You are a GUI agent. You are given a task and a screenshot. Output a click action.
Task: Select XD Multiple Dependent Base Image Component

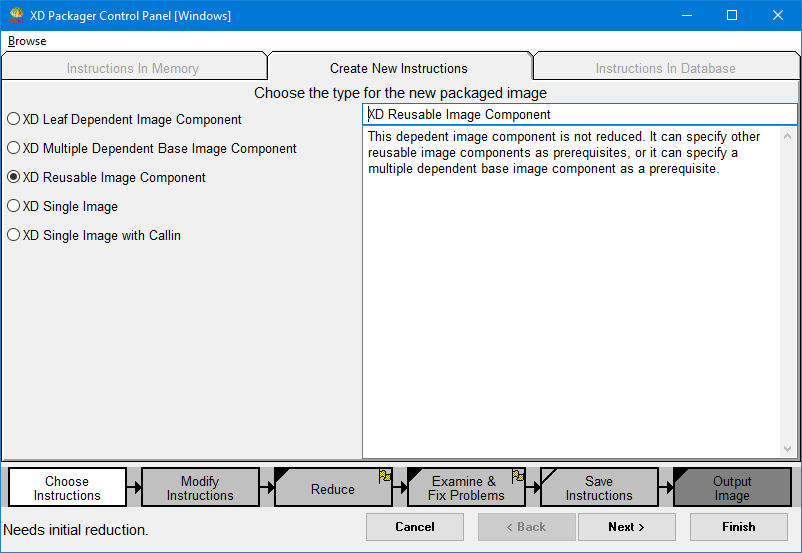[x=13, y=148]
